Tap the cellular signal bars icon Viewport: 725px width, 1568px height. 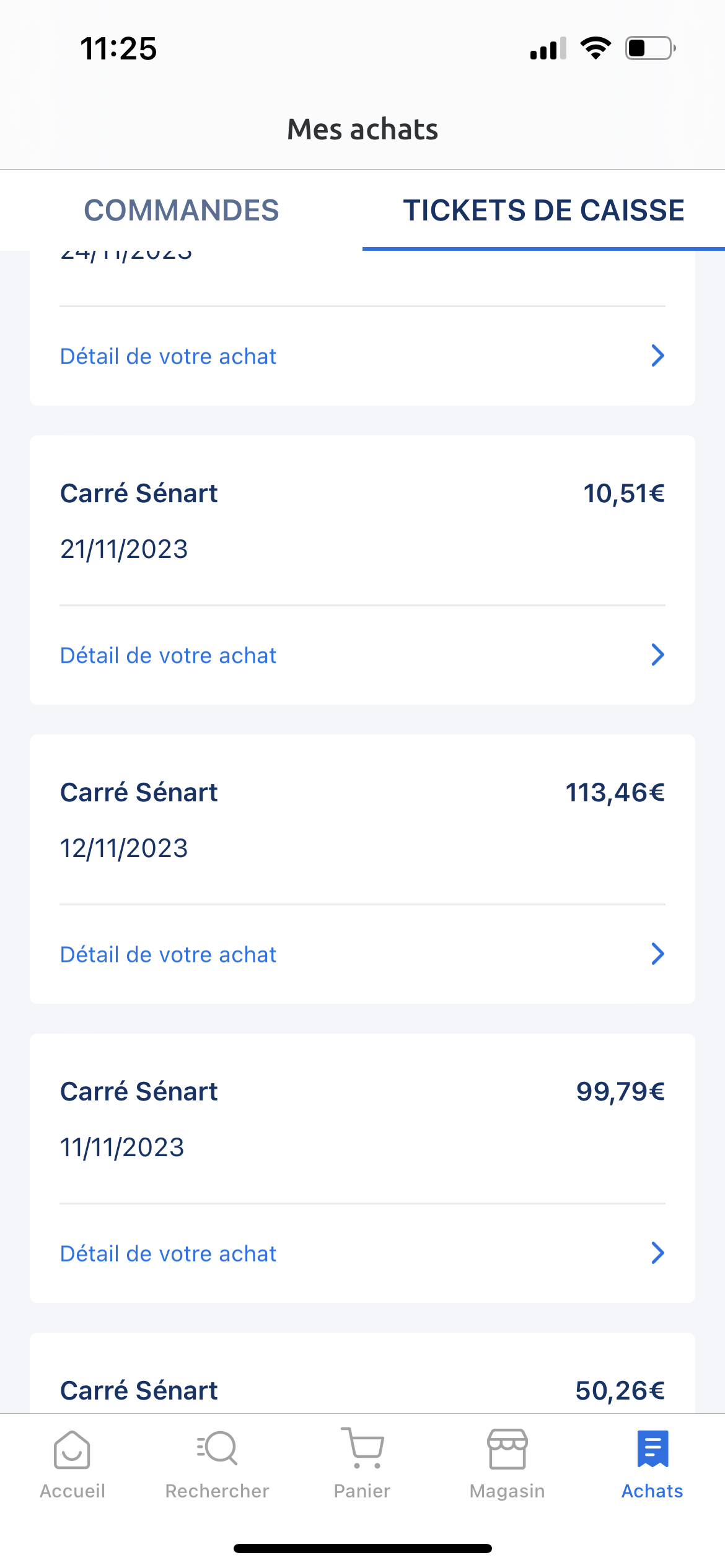coord(548,48)
